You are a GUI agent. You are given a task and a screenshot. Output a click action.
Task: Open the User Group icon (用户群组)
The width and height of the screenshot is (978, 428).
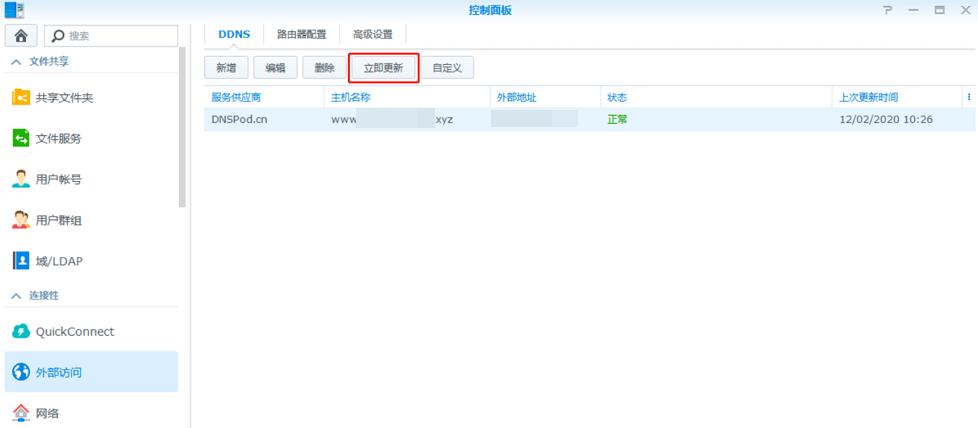pos(21,220)
